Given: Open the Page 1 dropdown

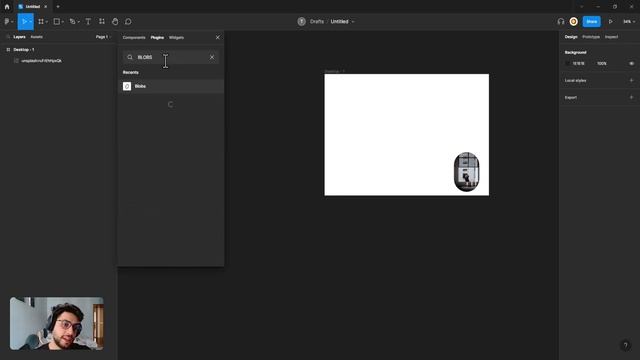Looking at the screenshot, I should [x=103, y=37].
